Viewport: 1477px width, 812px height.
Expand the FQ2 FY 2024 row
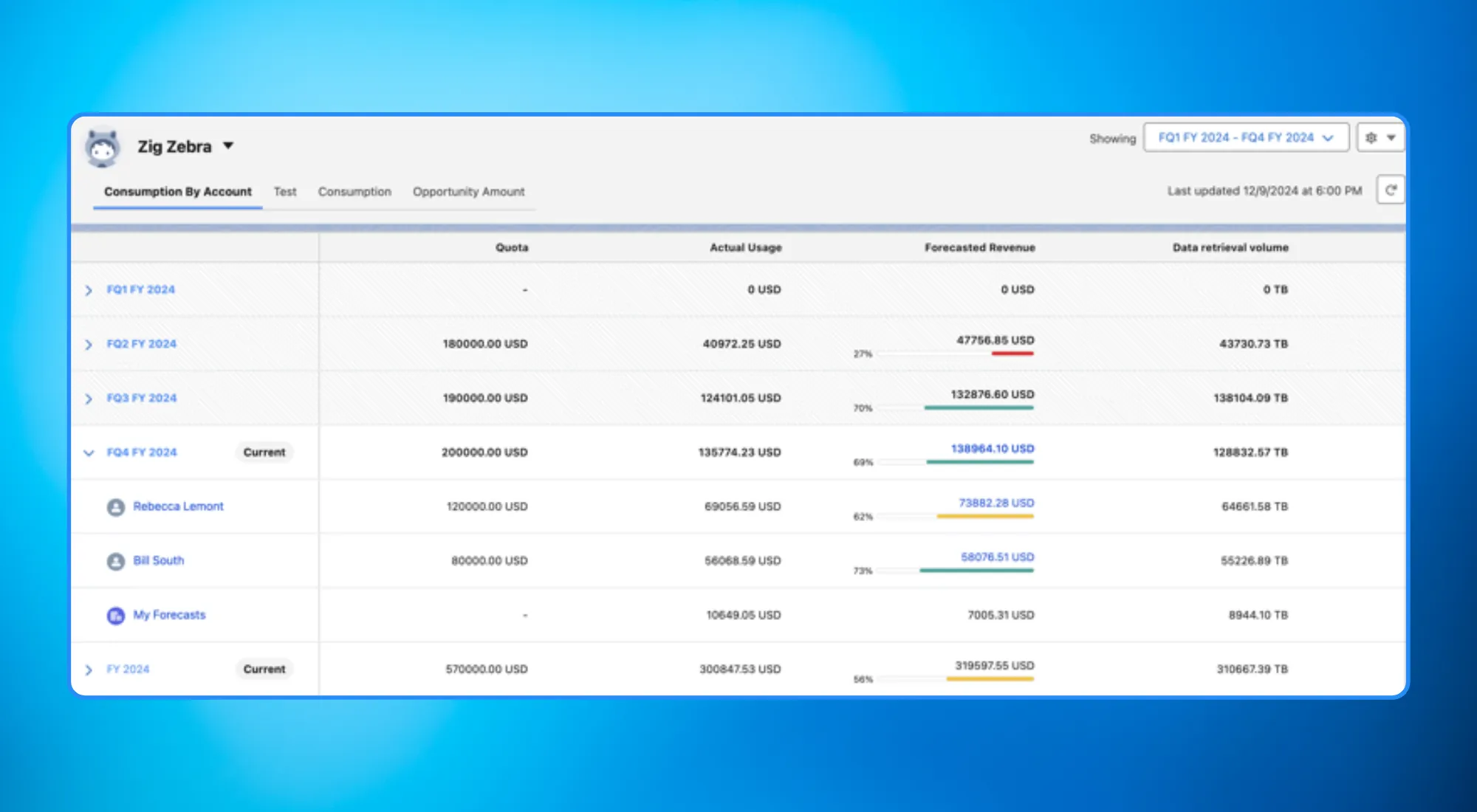click(89, 345)
